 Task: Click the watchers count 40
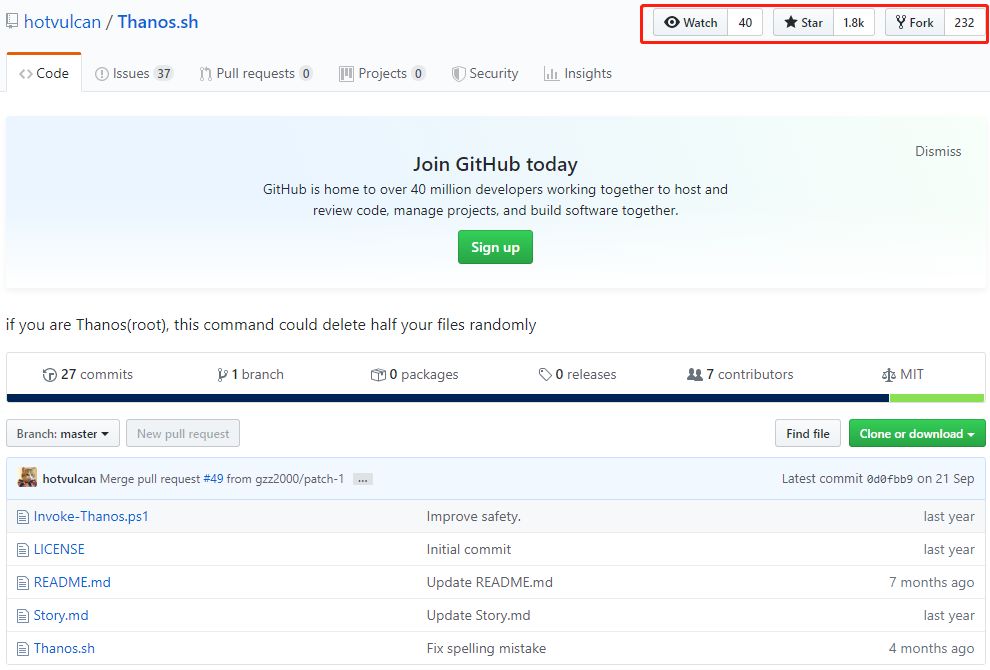[745, 23]
